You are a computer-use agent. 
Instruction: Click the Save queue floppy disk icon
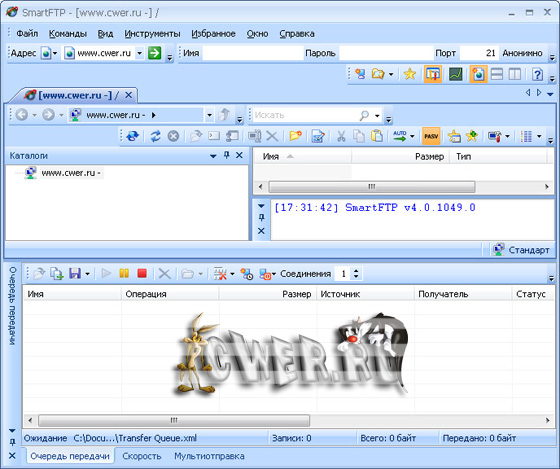tap(75, 274)
